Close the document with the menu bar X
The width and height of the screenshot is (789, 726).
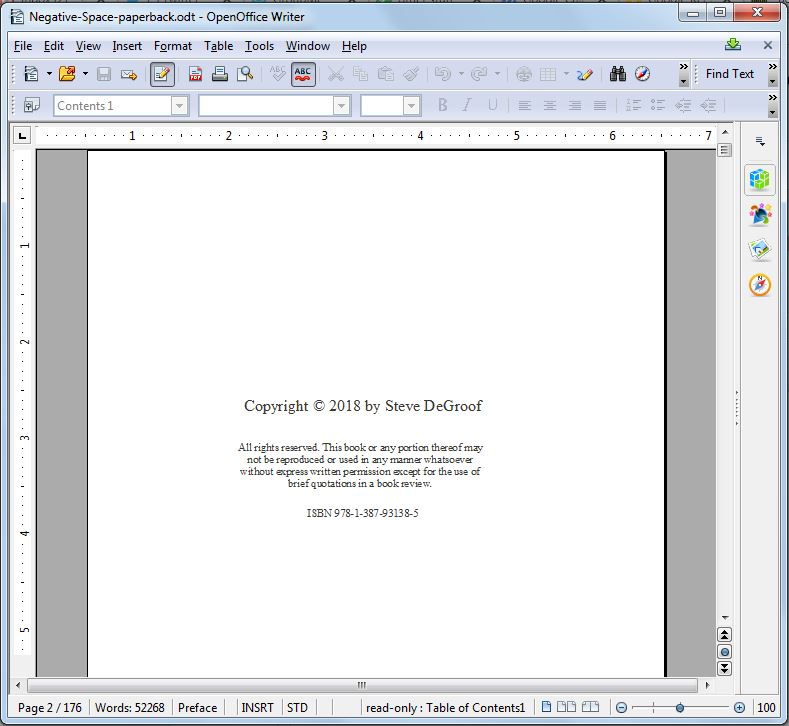(x=768, y=45)
